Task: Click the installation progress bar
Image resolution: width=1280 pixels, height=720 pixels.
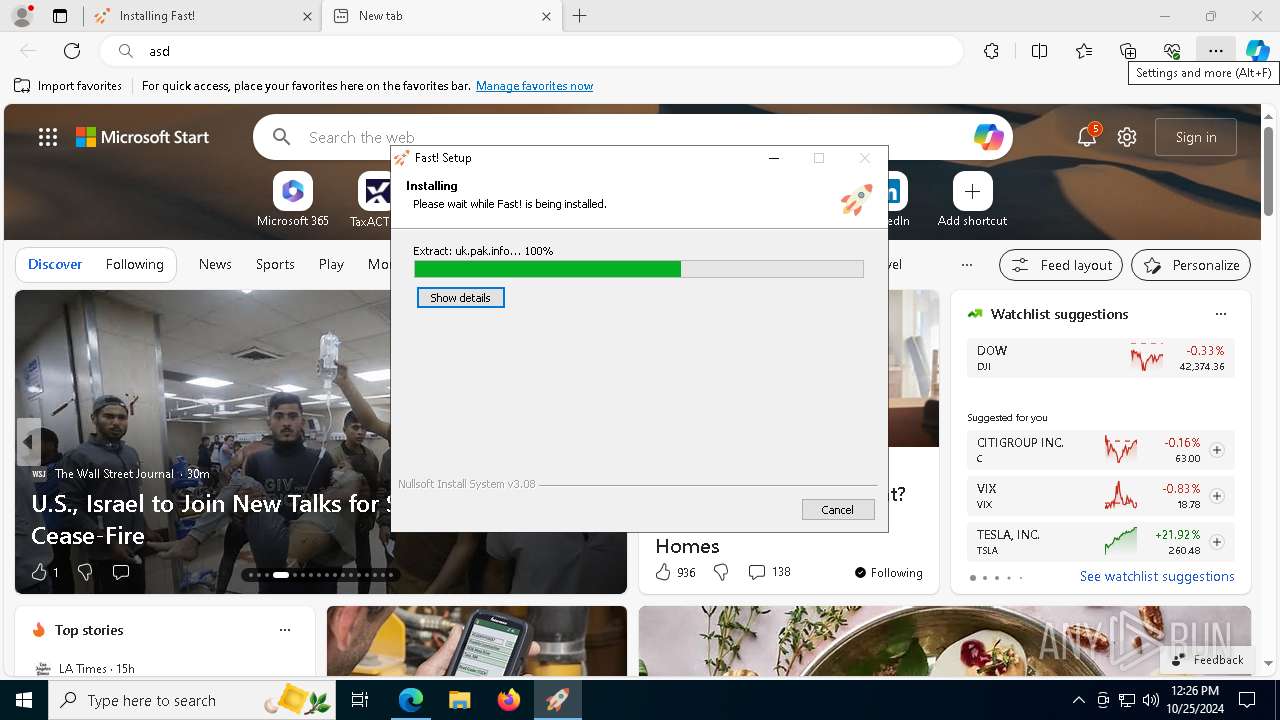Action: (638, 269)
